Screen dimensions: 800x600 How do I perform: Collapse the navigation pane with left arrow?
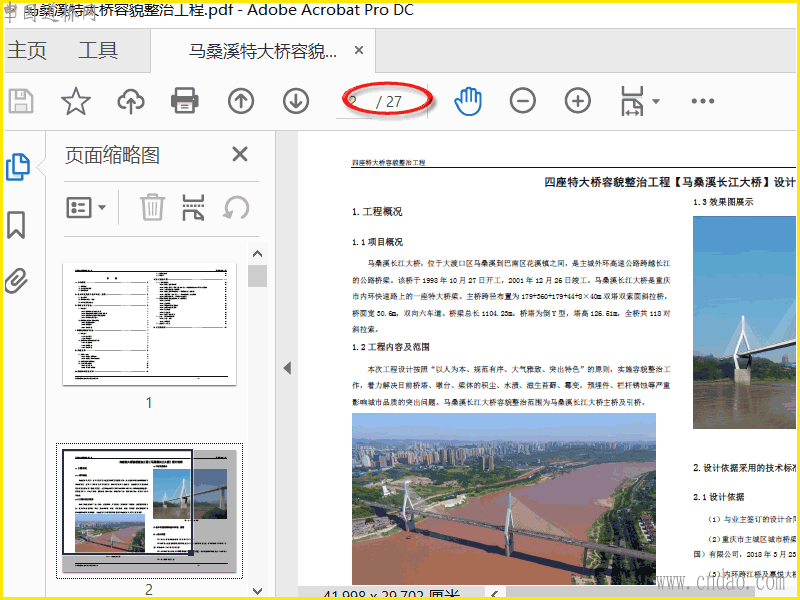click(x=287, y=368)
